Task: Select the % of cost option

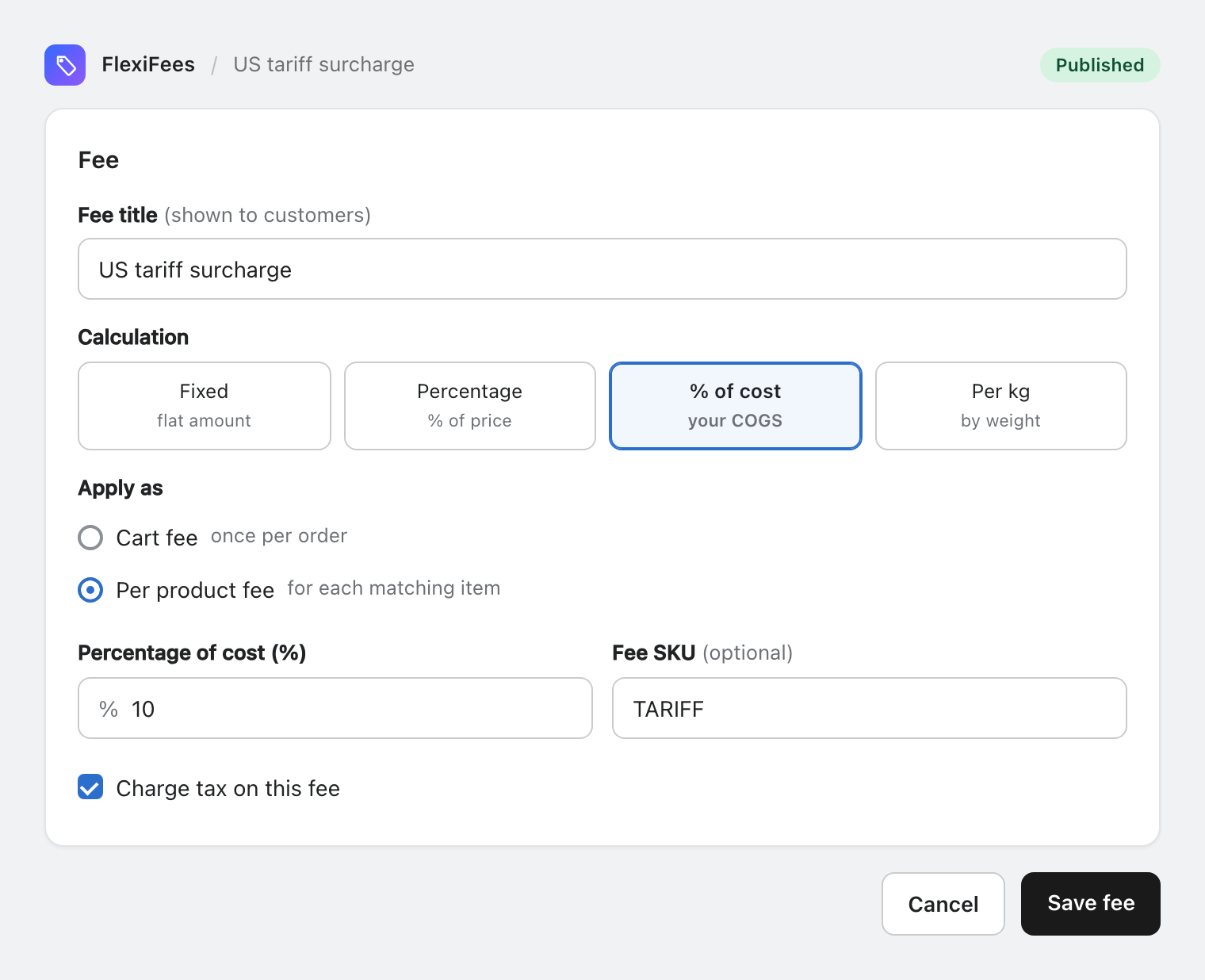Action: (736, 406)
